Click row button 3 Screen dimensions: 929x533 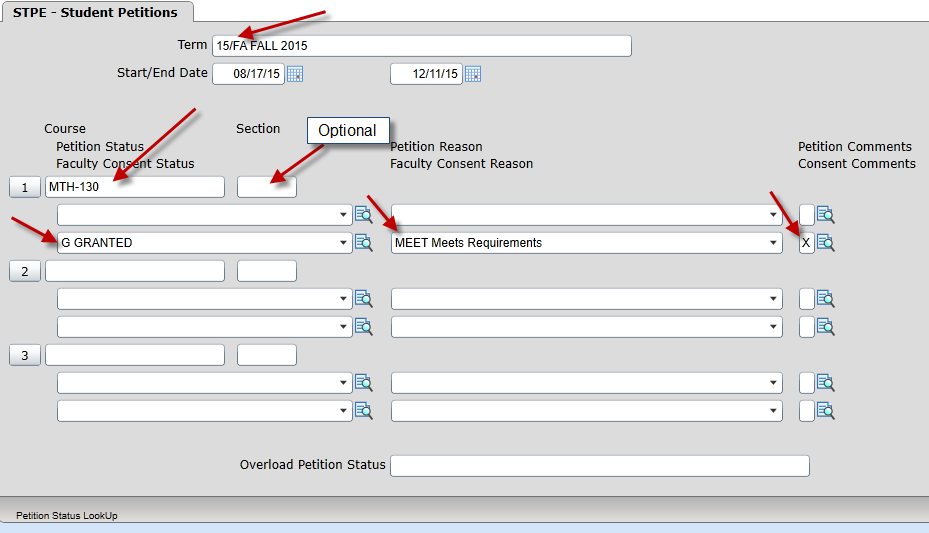click(x=25, y=355)
